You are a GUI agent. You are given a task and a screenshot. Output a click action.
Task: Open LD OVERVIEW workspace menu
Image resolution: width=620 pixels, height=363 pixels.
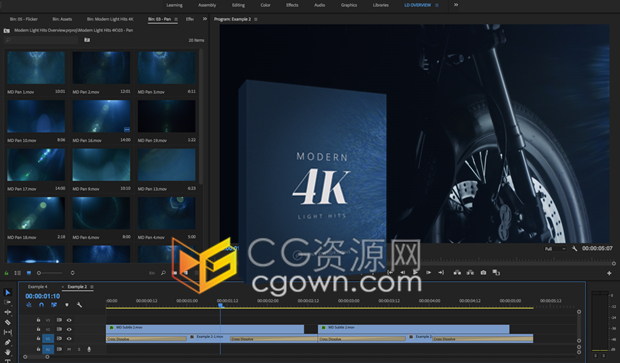click(x=437, y=5)
